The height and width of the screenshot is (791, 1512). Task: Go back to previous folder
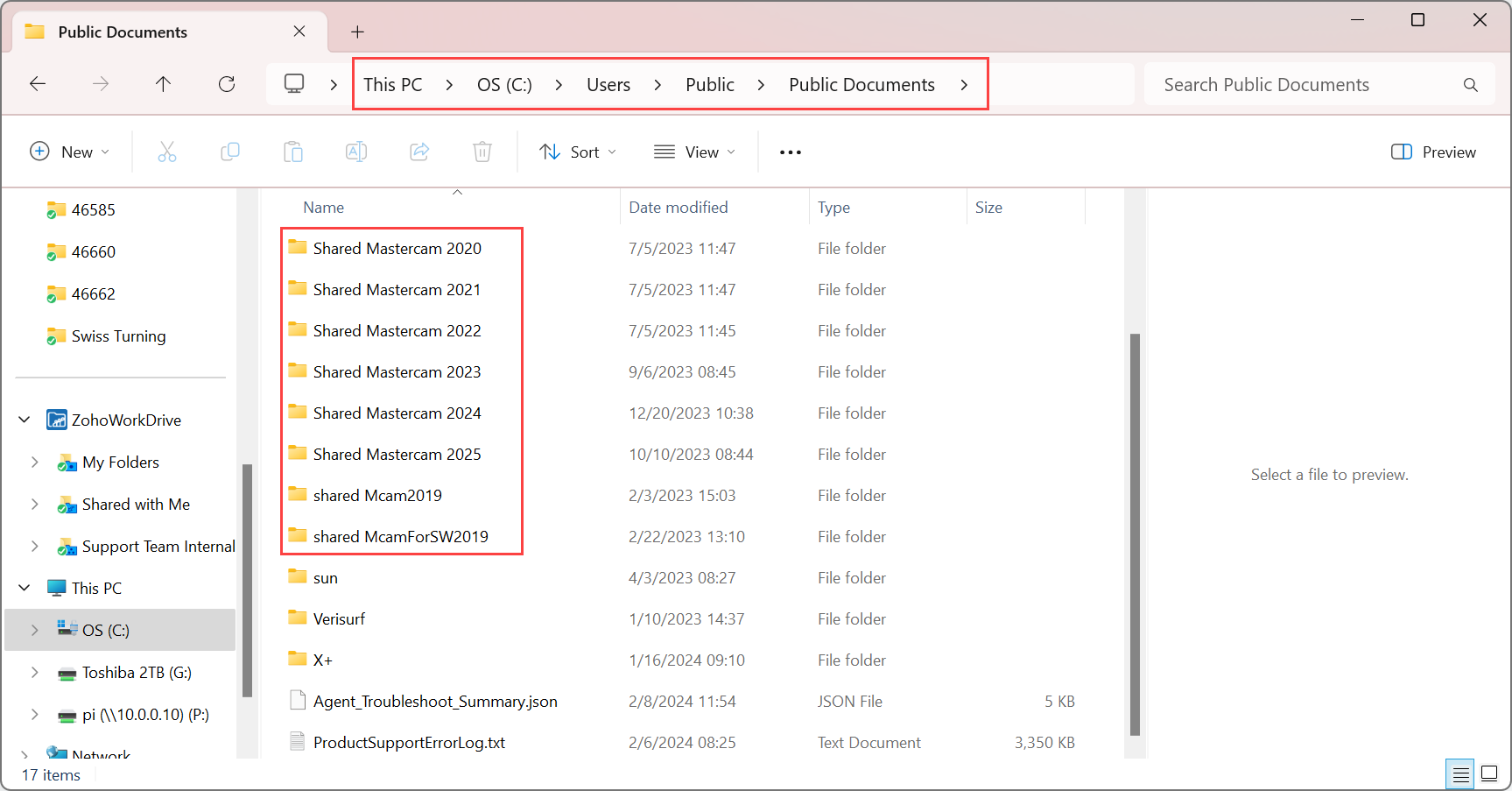tap(38, 84)
